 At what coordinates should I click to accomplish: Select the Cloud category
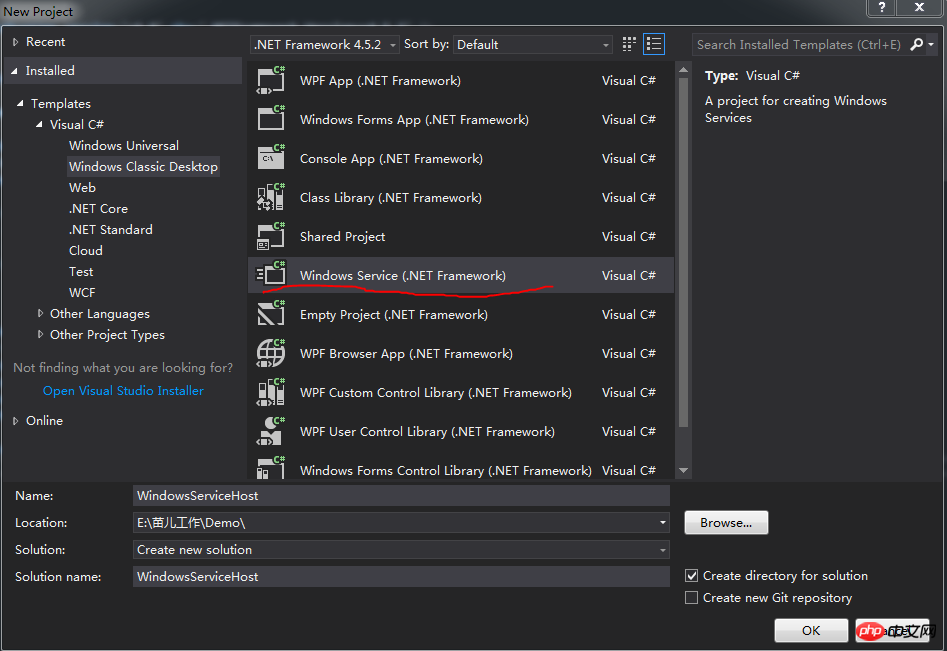pyautogui.click(x=86, y=251)
